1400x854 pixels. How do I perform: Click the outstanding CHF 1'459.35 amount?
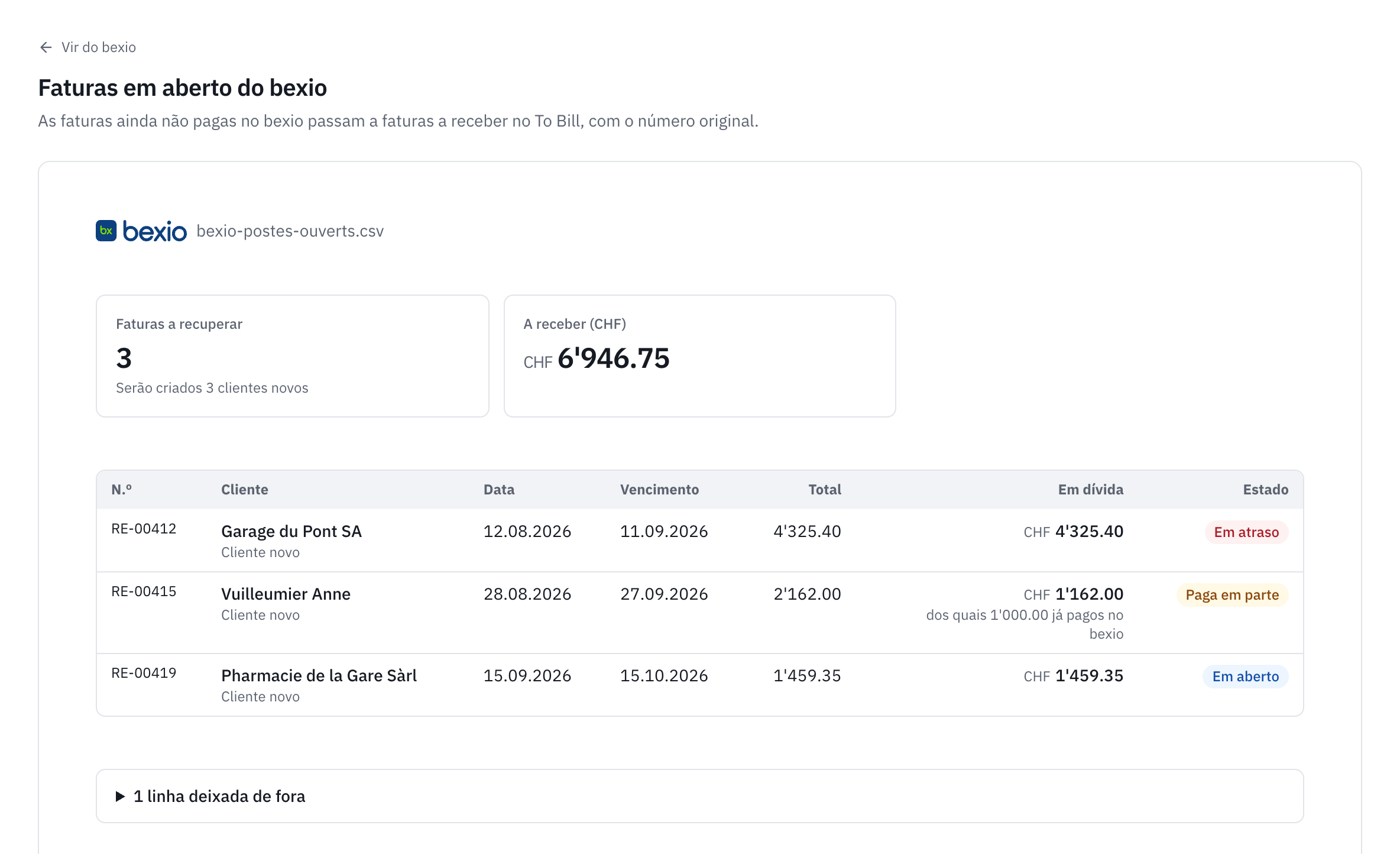[x=1074, y=676]
